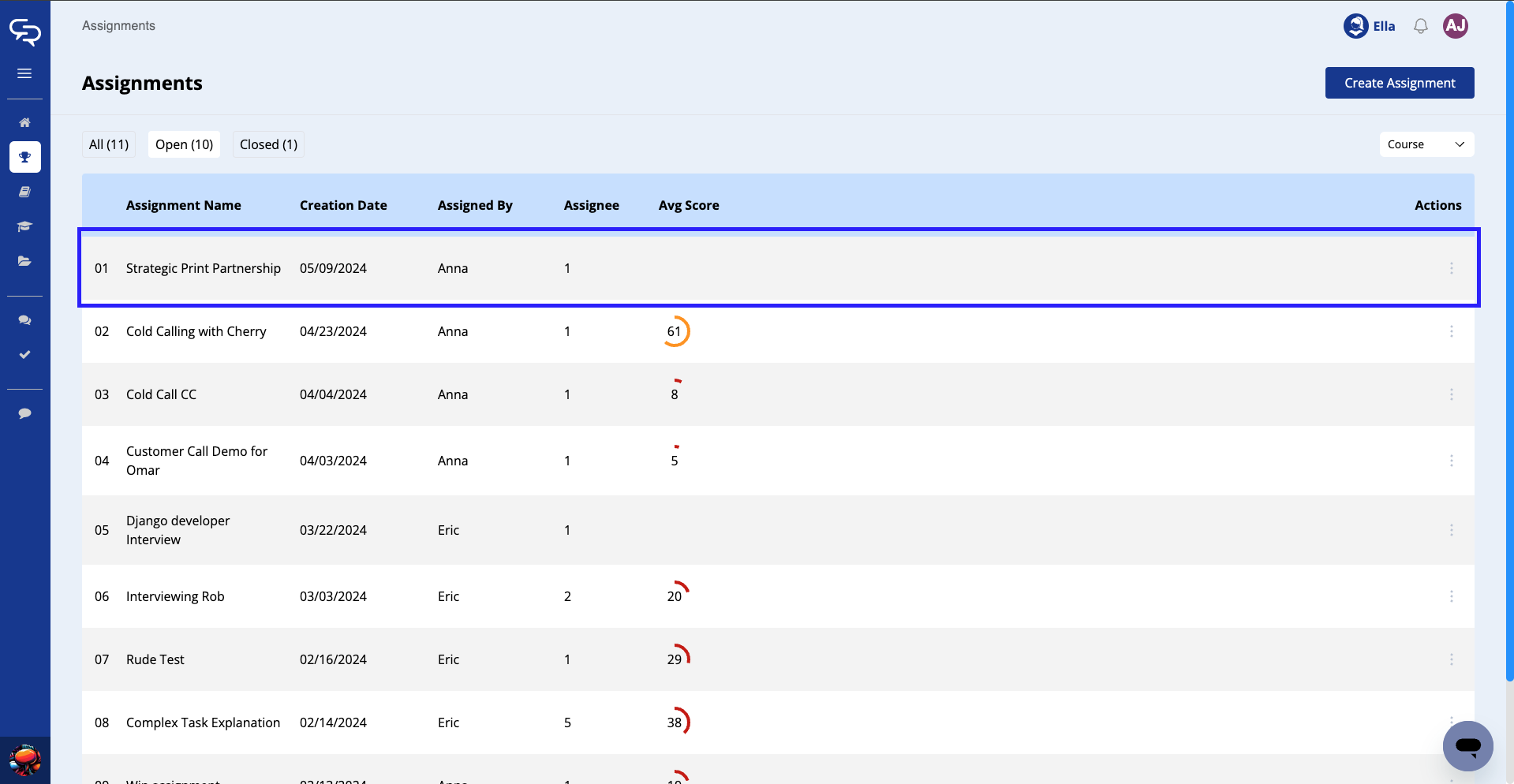The image size is (1514, 784).
Task: Open the book icon in sidebar
Action: pos(24,192)
